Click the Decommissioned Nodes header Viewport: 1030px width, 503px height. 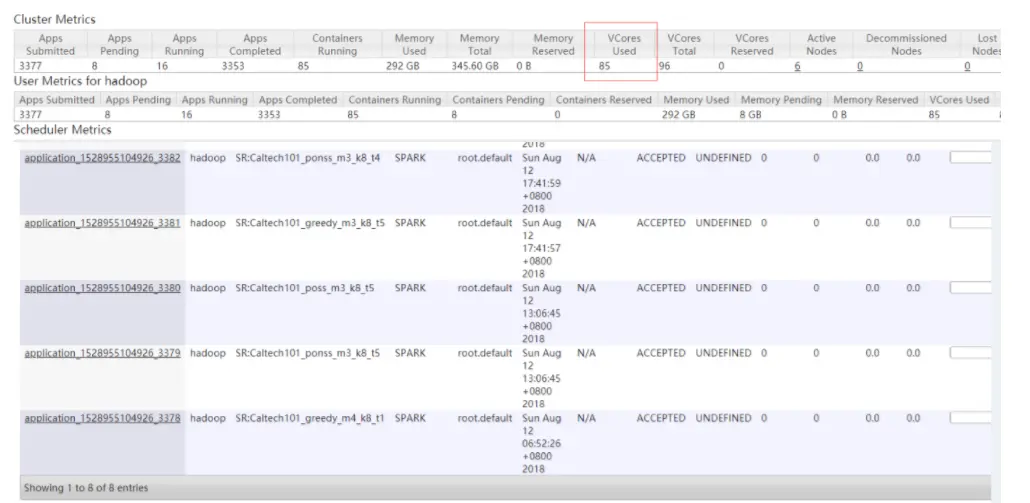[907, 45]
